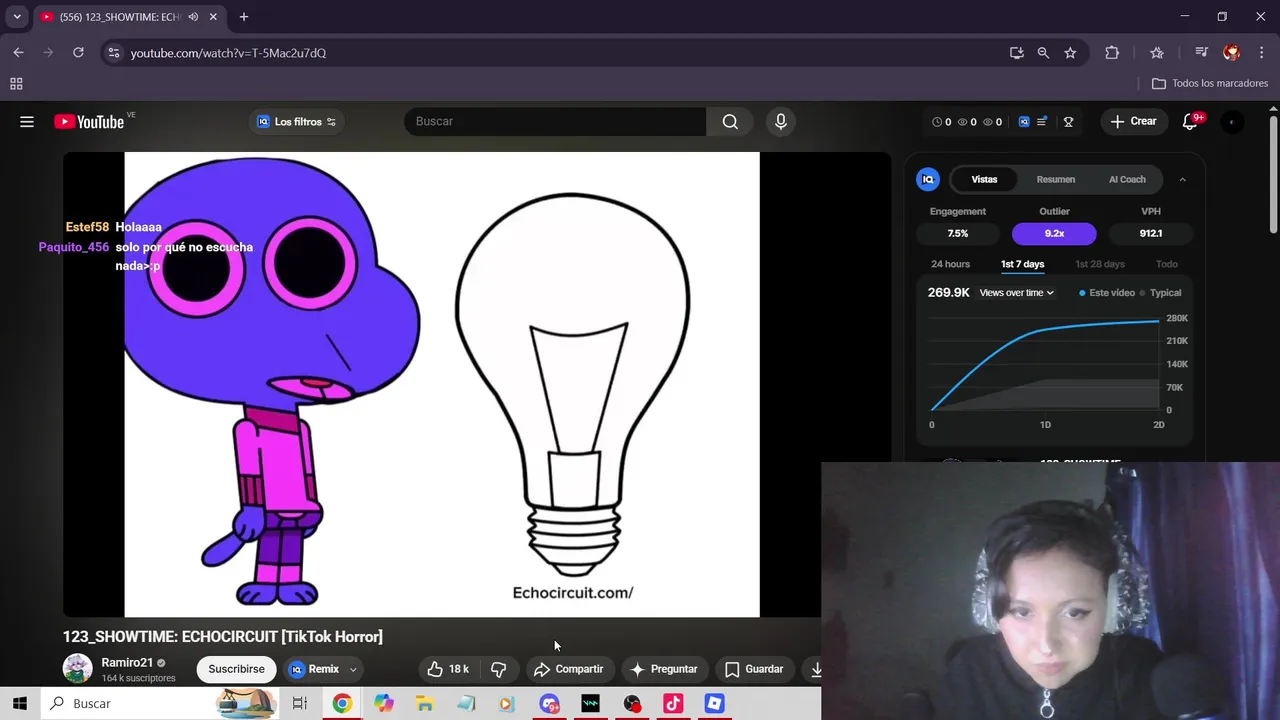Click the install app icon in address bar
The height and width of the screenshot is (720, 1280).
(1017, 53)
